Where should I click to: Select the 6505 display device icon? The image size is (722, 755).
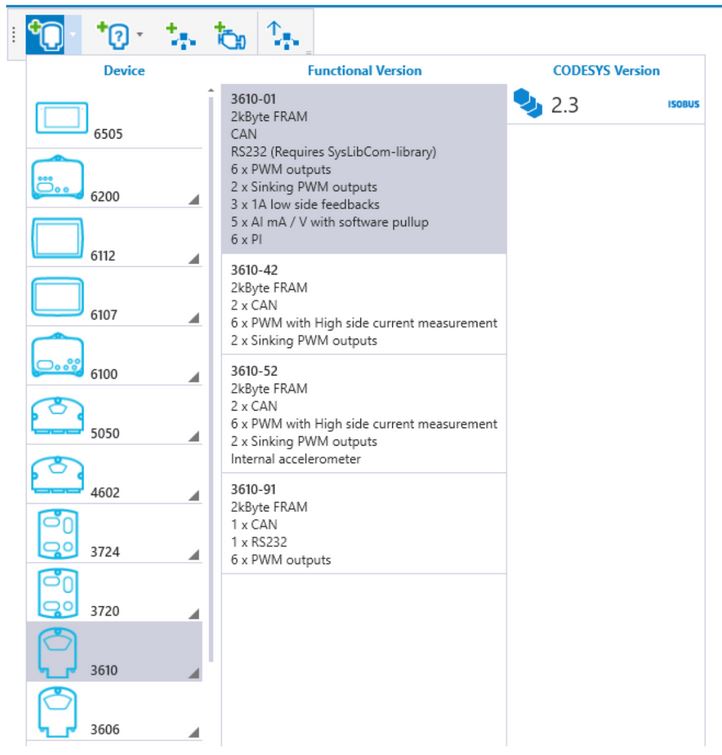click(62, 117)
